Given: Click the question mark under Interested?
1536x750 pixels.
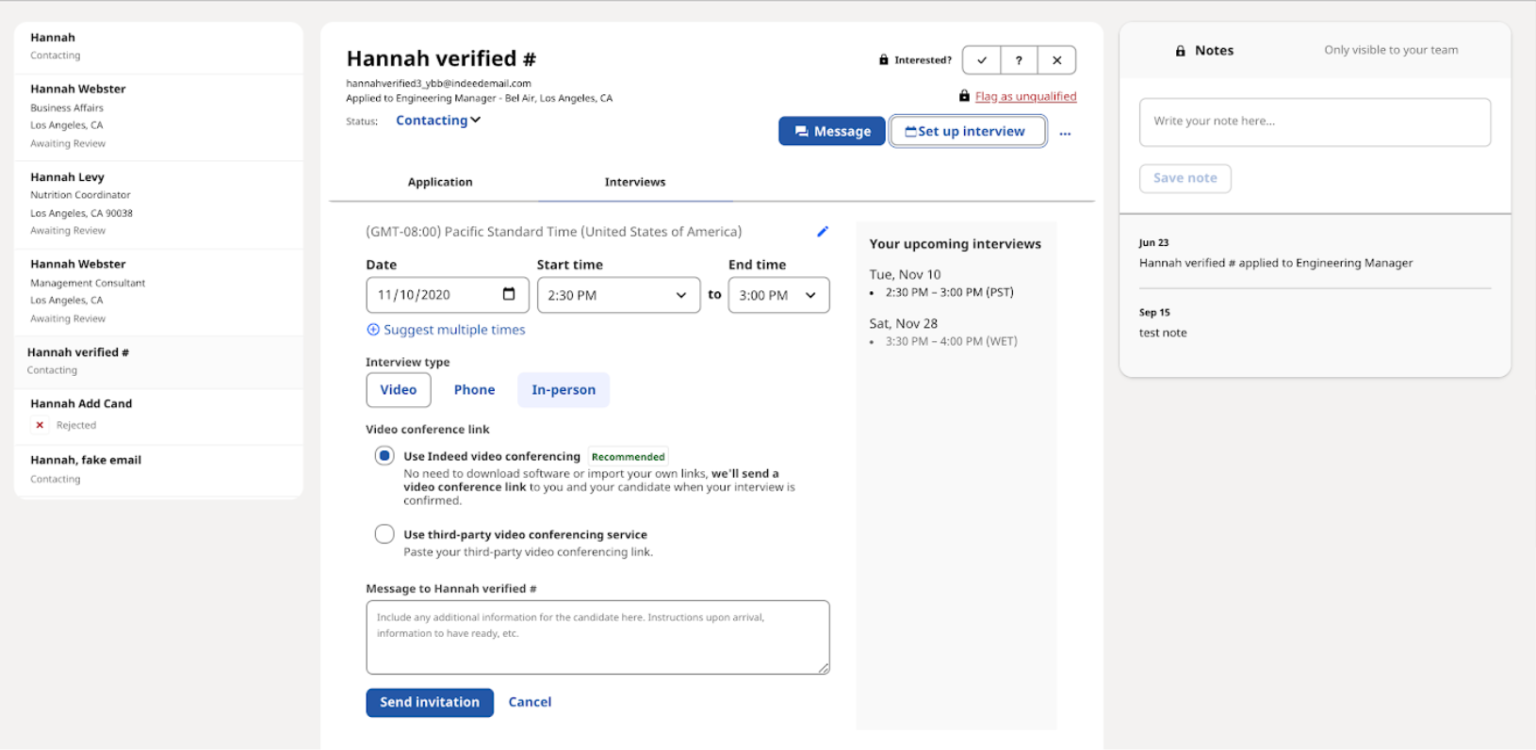Looking at the screenshot, I should coord(1019,60).
